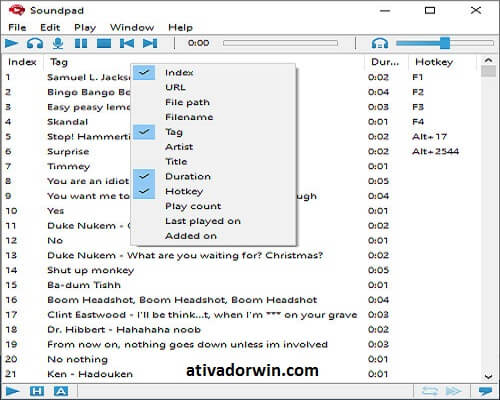Image resolution: width=500 pixels, height=400 pixels.
Task: Sort by the Index column header
Action: [x=22, y=62]
